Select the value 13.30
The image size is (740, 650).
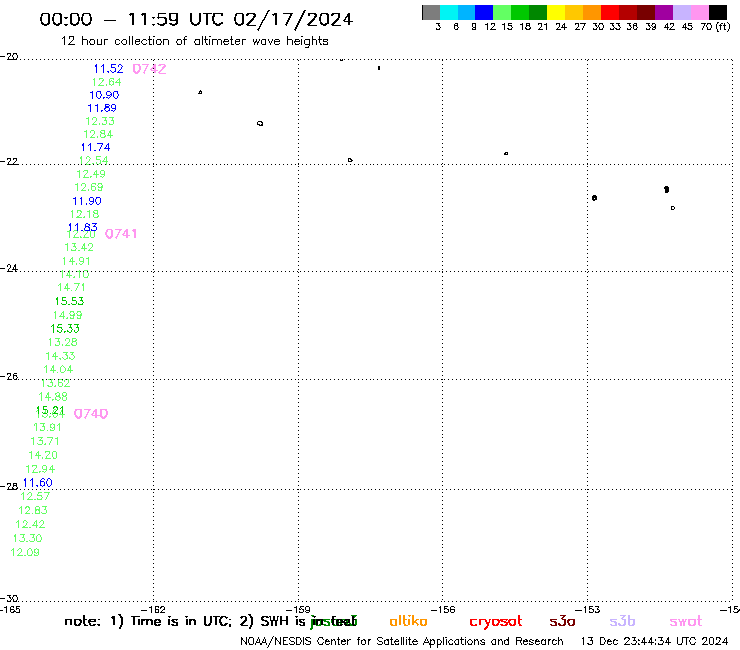[27, 539]
